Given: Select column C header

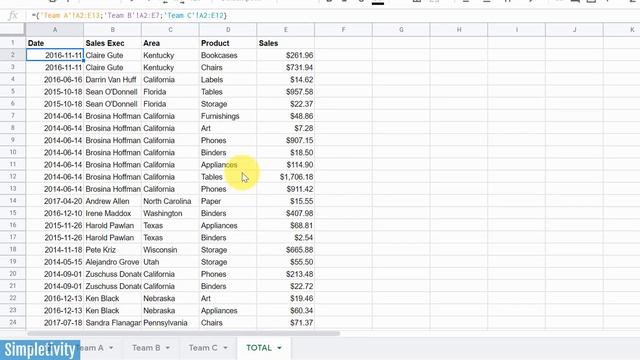Looking at the screenshot, I should [170, 30].
